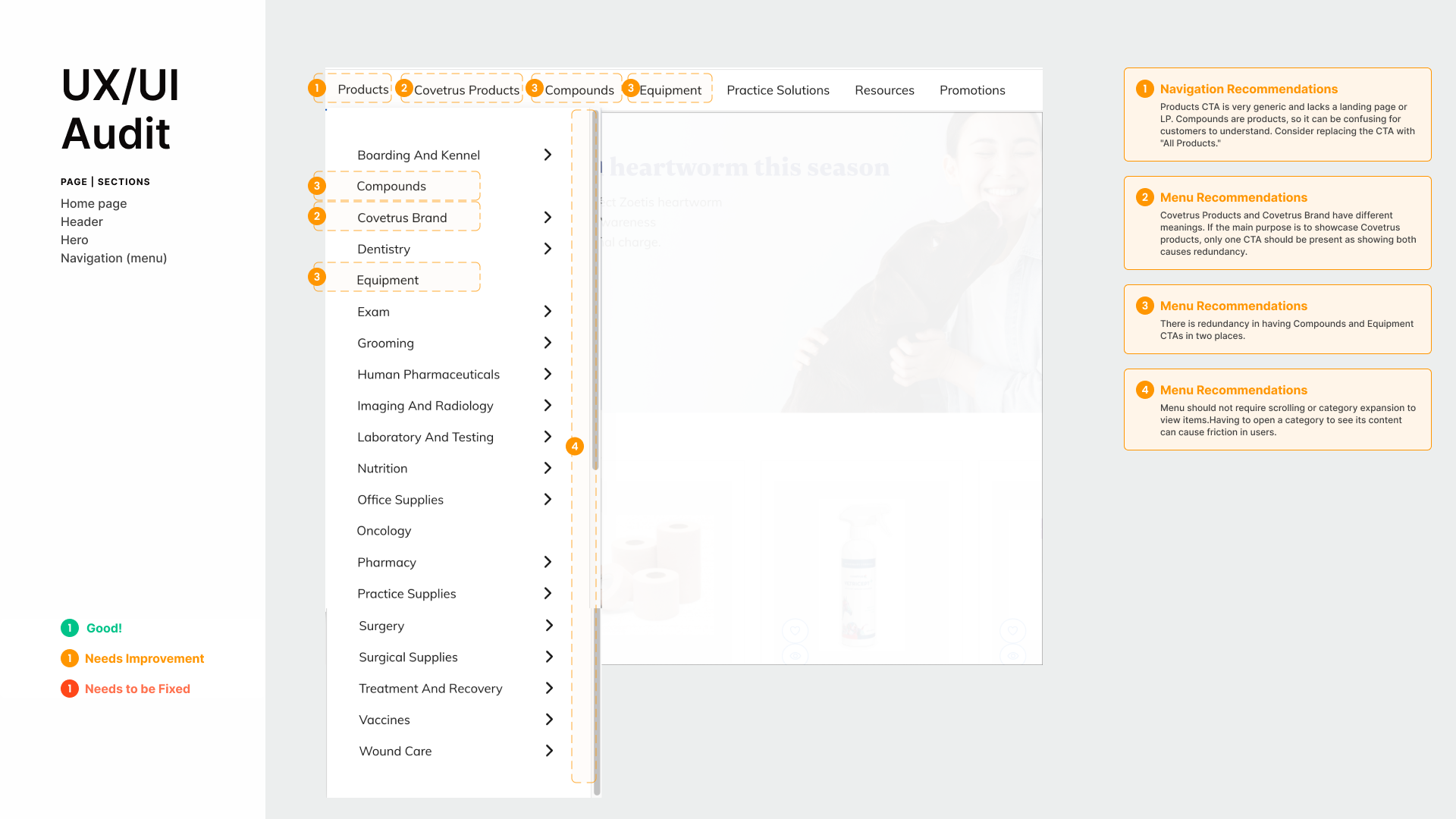Expand the Dentistry category arrow
Screen dimensions: 1456x819
[548, 249]
